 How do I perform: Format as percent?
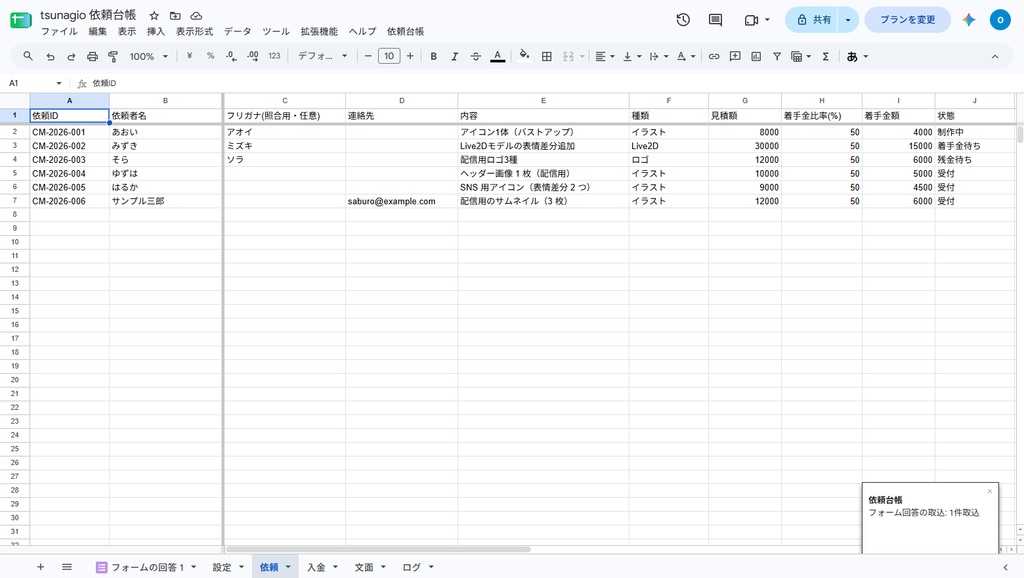click(210, 56)
